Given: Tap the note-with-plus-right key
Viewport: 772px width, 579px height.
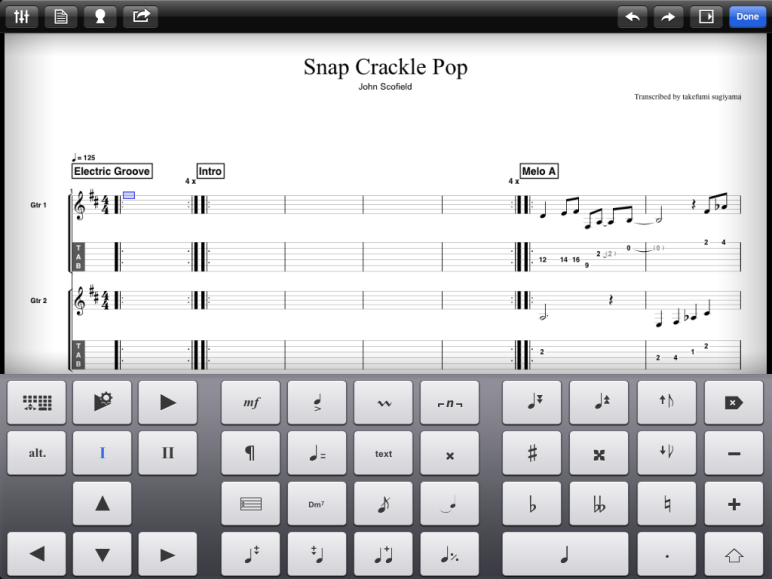Looking at the screenshot, I should (x=251, y=554).
